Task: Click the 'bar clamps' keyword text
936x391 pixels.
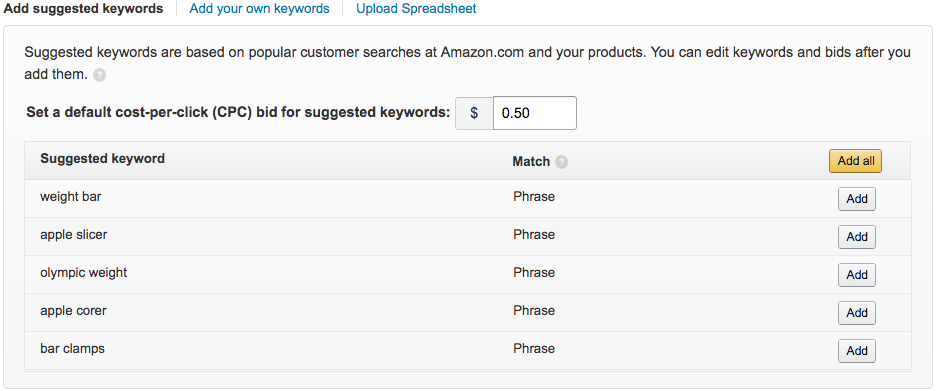Action: pyautogui.click(x=72, y=349)
